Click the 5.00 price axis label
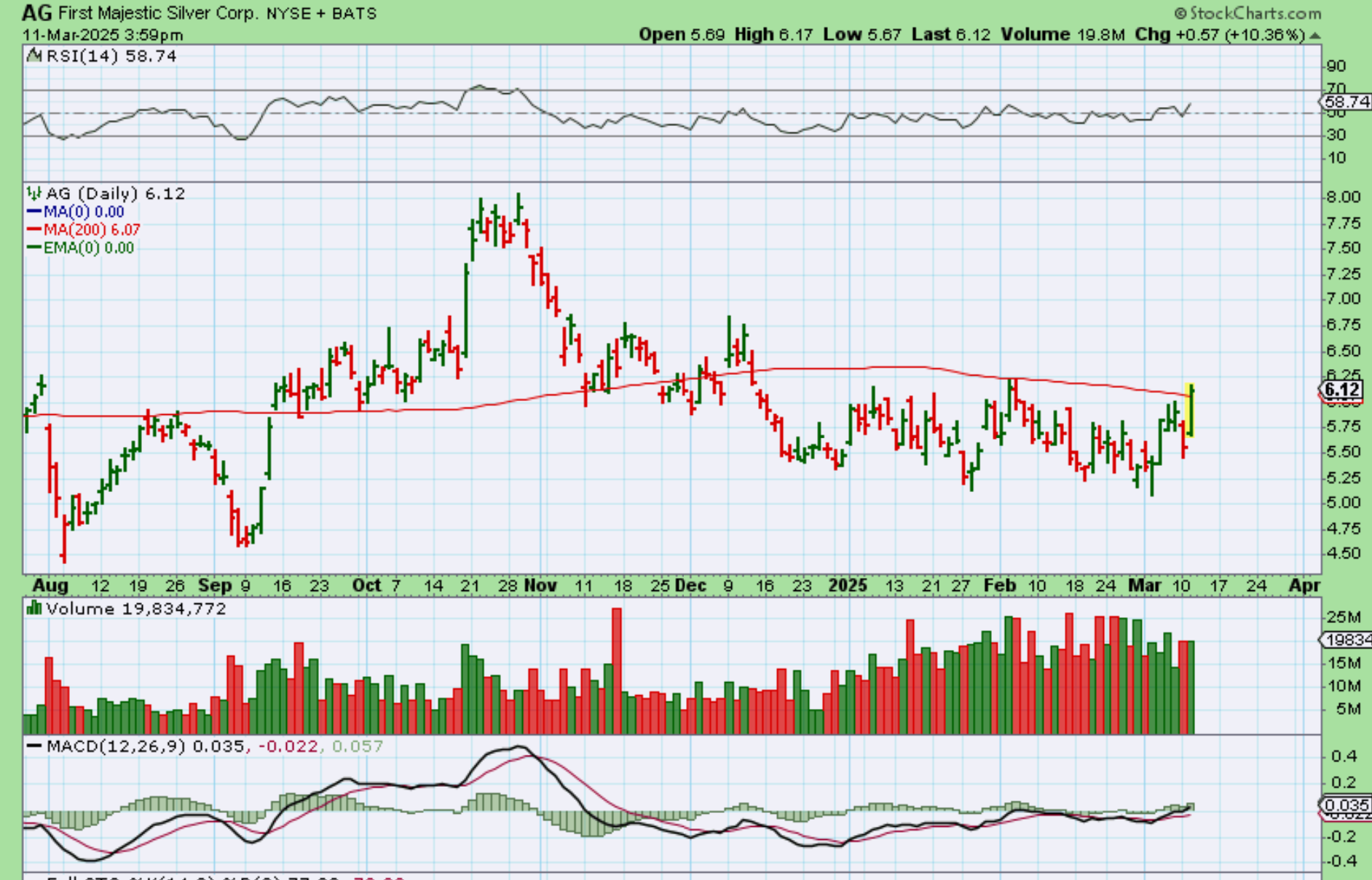This screenshot has width=1372, height=880. coord(1343,503)
